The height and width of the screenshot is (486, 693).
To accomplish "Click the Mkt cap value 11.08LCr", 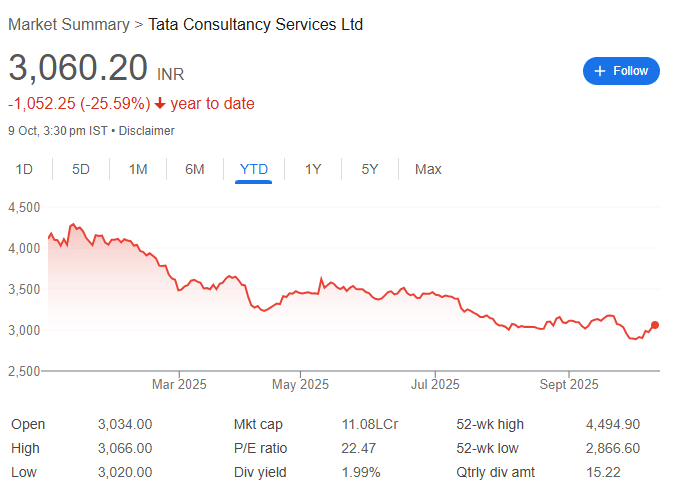I will 370,425.
